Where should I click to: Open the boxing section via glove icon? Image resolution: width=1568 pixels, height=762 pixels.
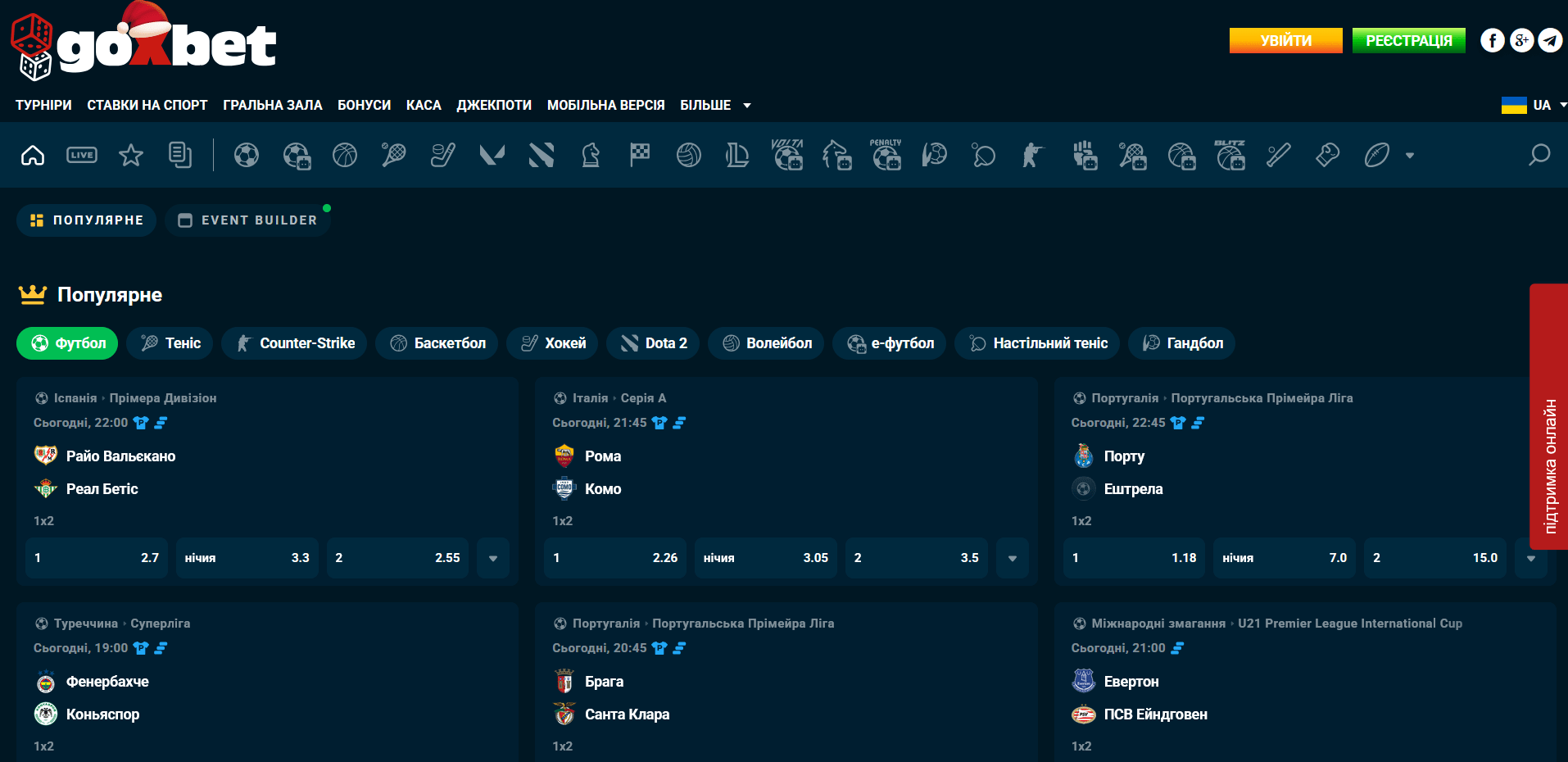pos(1327,156)
